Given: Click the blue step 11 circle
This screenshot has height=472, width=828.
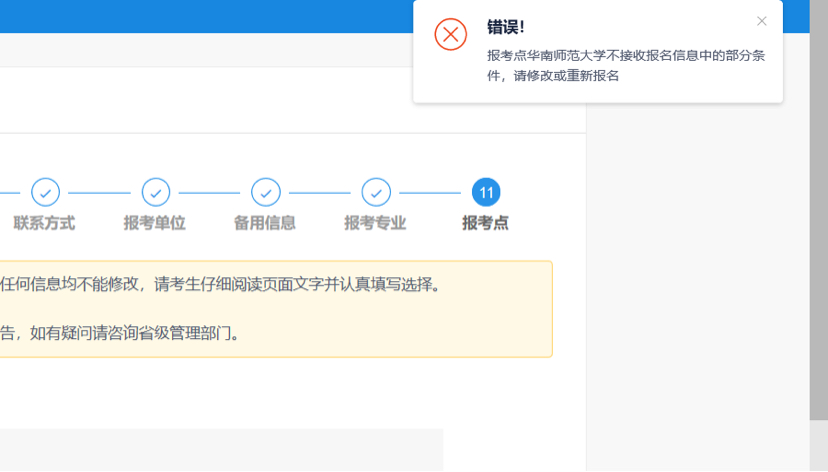Looking at the screenshot, I should point(486,192).
